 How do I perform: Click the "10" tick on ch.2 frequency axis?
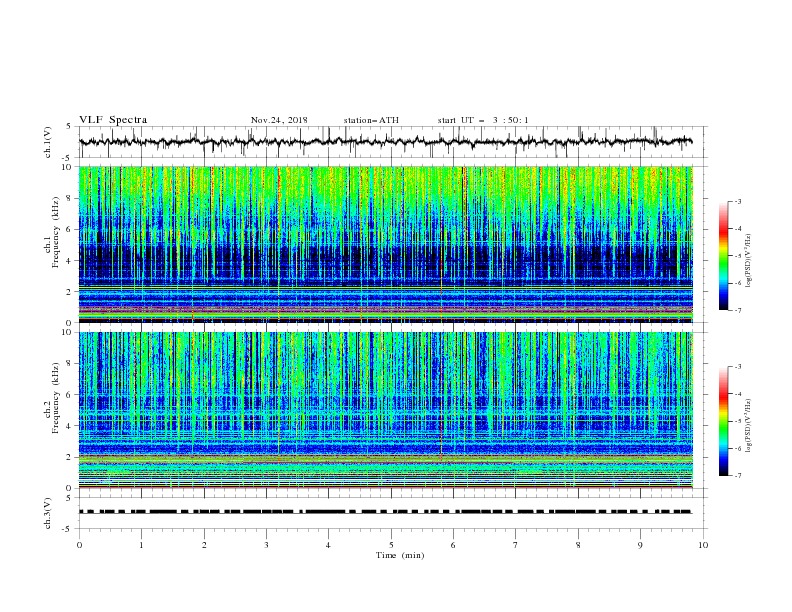click(x=68, y=332)
